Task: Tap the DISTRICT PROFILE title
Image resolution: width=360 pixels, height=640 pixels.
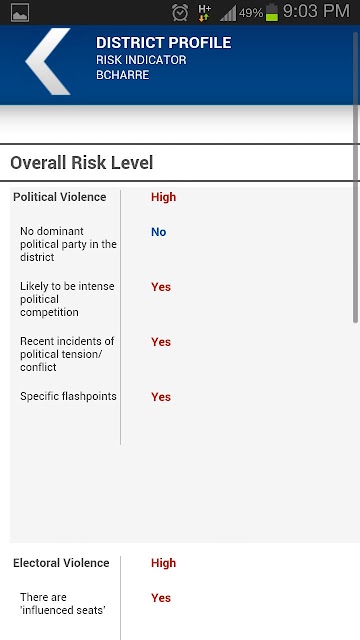Action: point(164,42)
